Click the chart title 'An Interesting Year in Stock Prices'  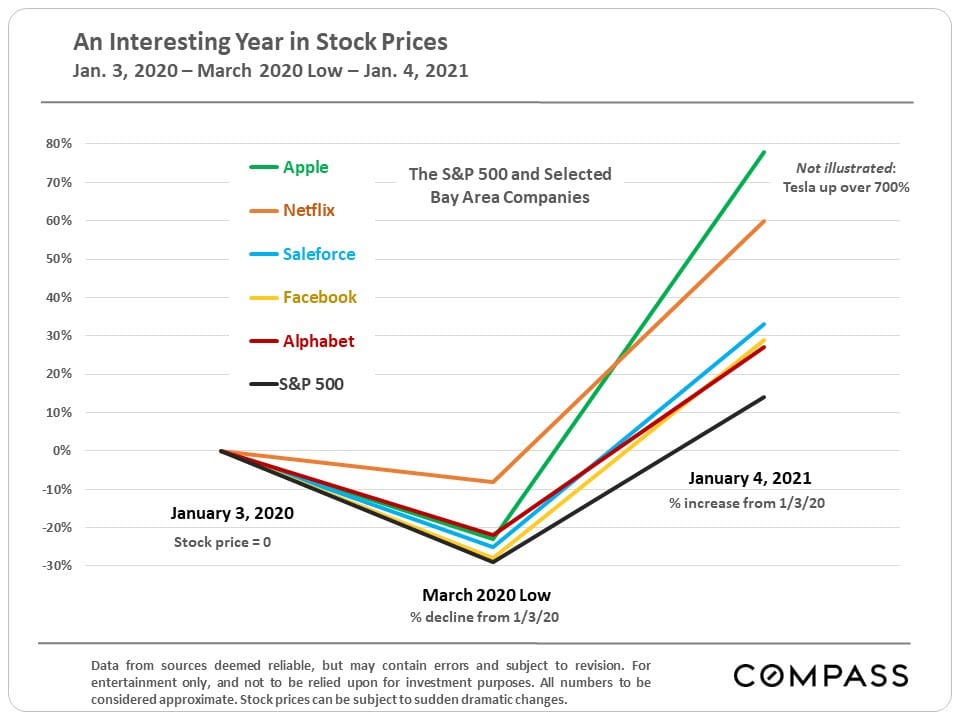(x=260, y=42)
